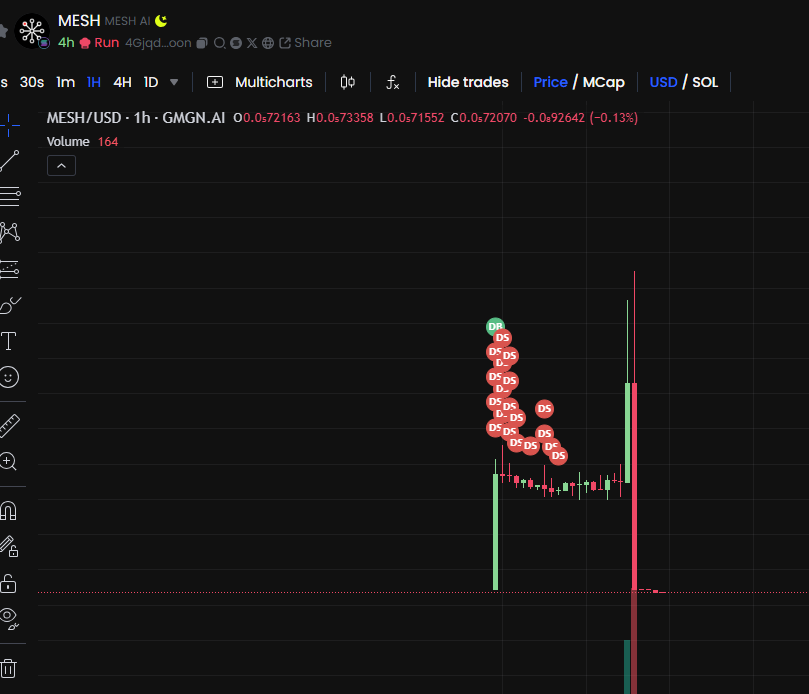This screenshot has width=809, height=694.
Task: Click the red Run chef-hat tag
Action: 100,43
